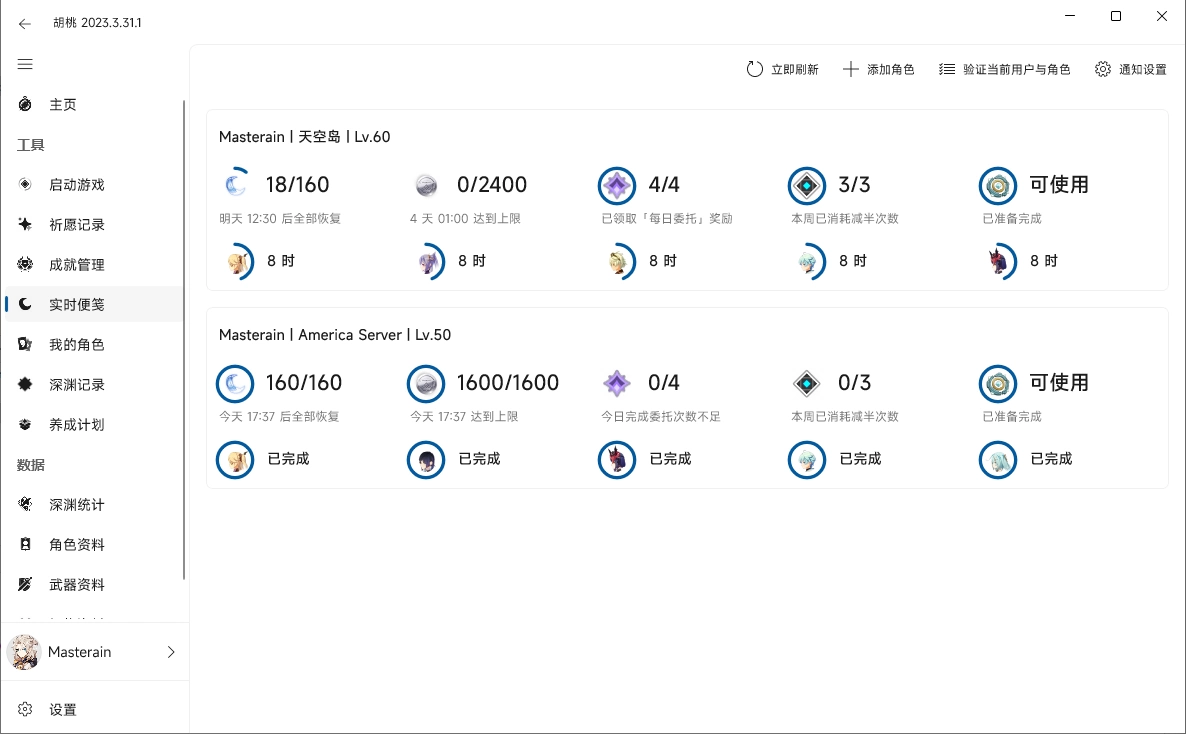The image size is (1186, 734).
Task: Open 通知设置 notification settings
Action: 1130,69
